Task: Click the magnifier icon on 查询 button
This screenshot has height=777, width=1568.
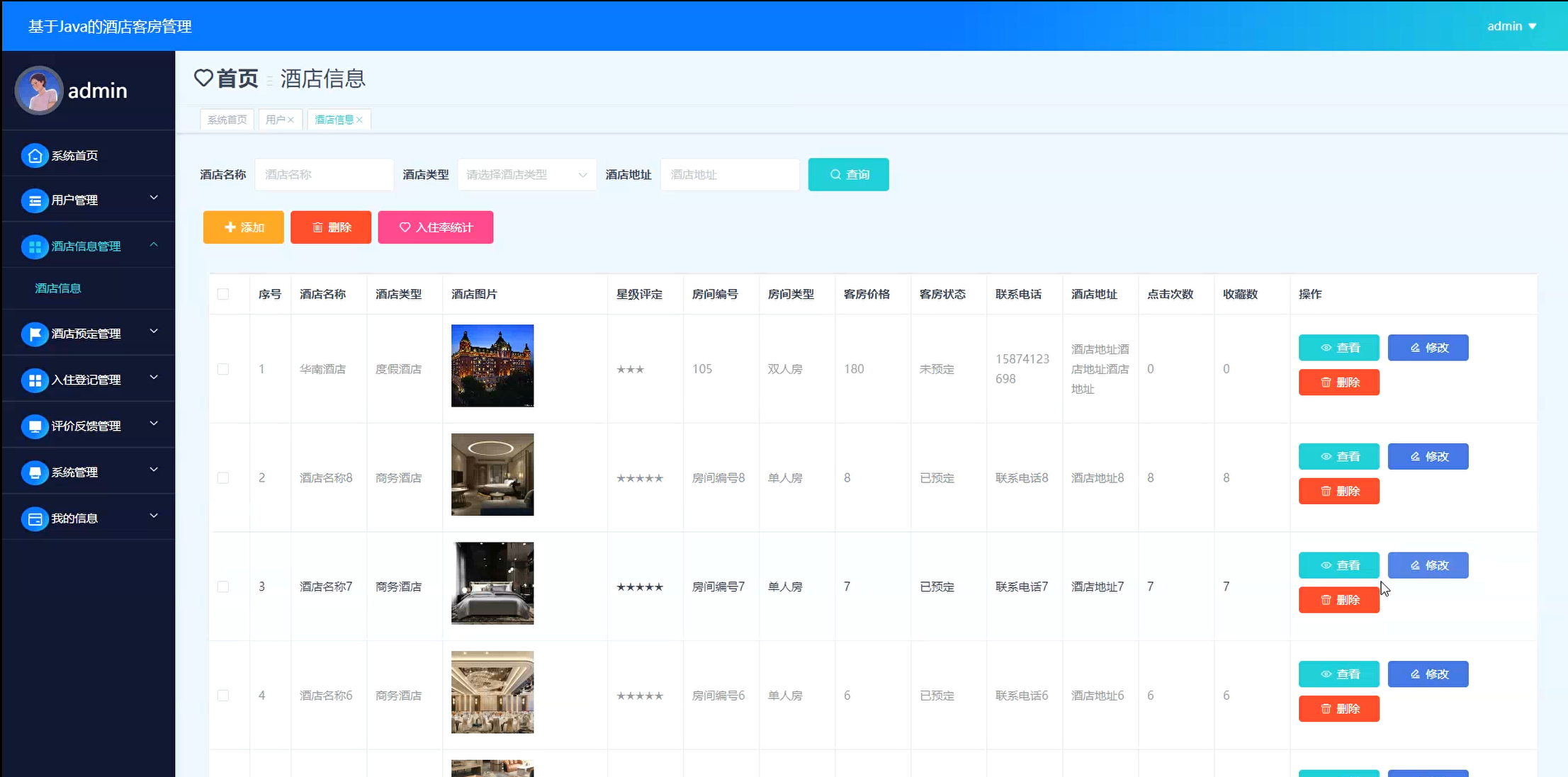Action: [835, 174]
